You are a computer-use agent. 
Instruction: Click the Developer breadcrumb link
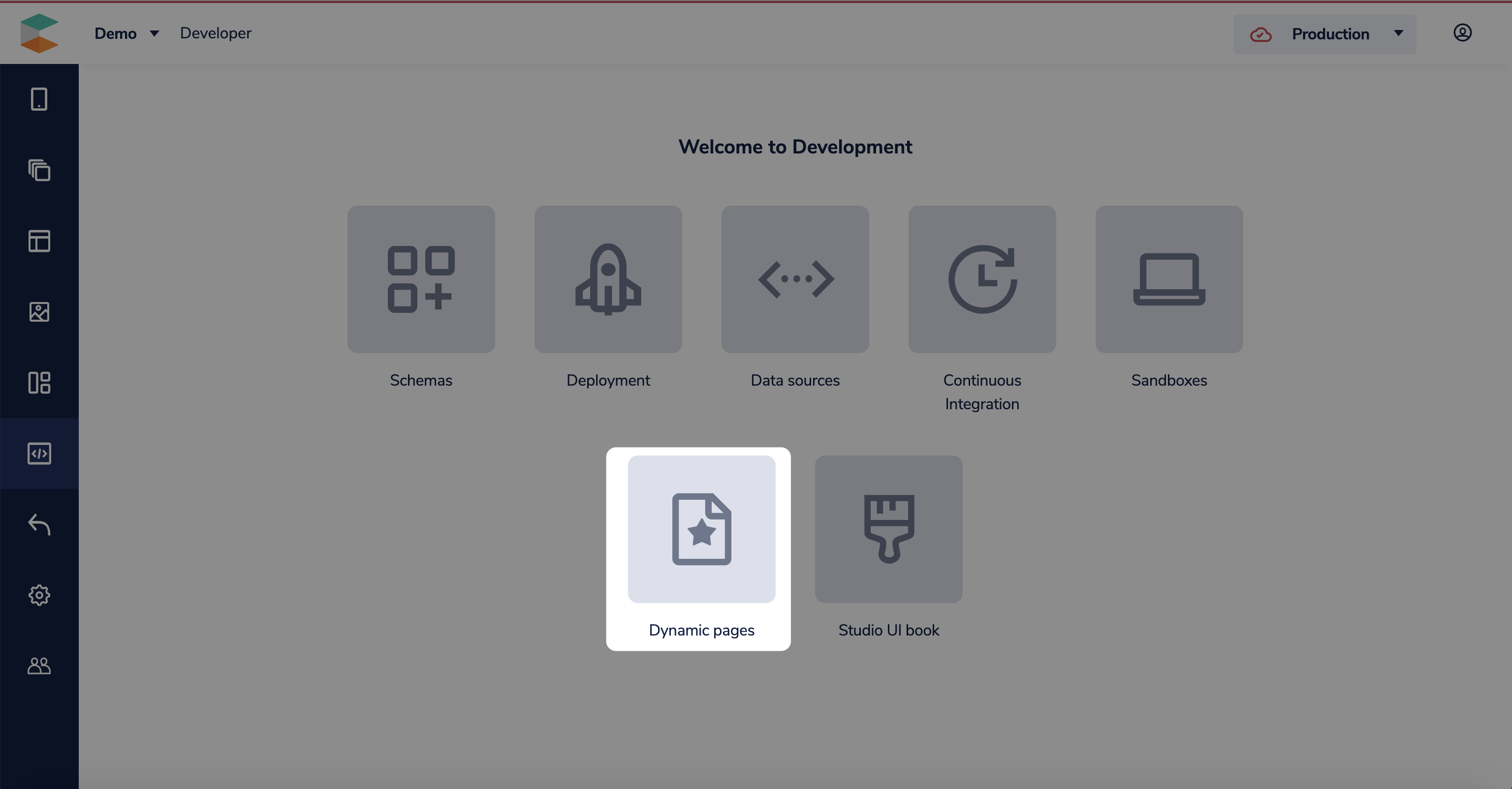[216, 33]
